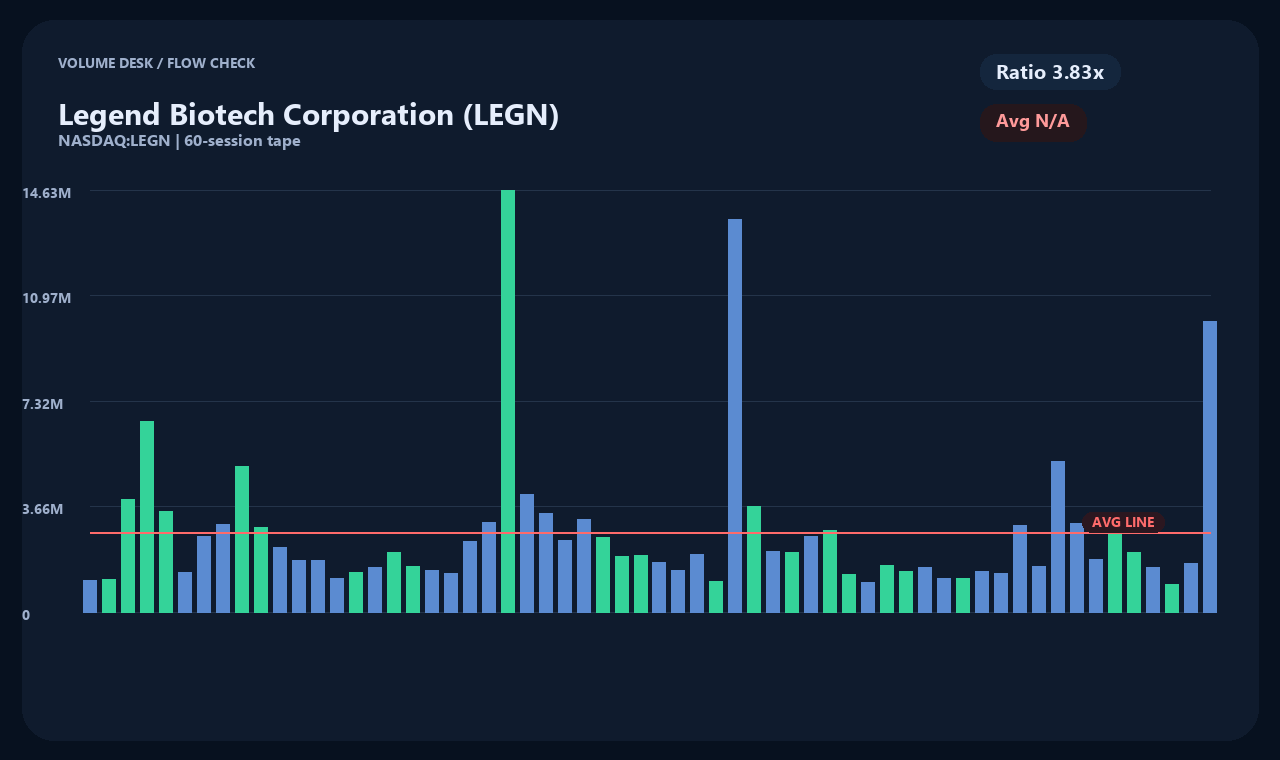
Task: Click the 0 axis label
Action: [26, 615]
